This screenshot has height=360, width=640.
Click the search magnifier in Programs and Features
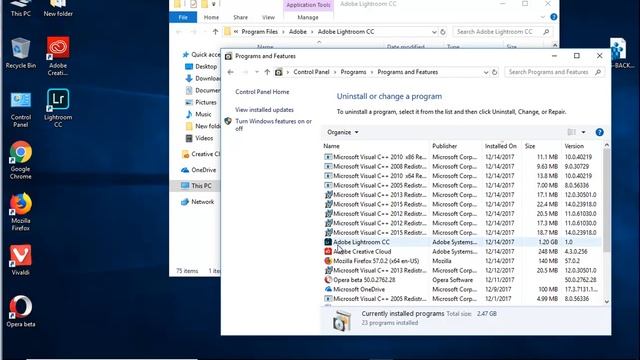click(x=598, y=72)
